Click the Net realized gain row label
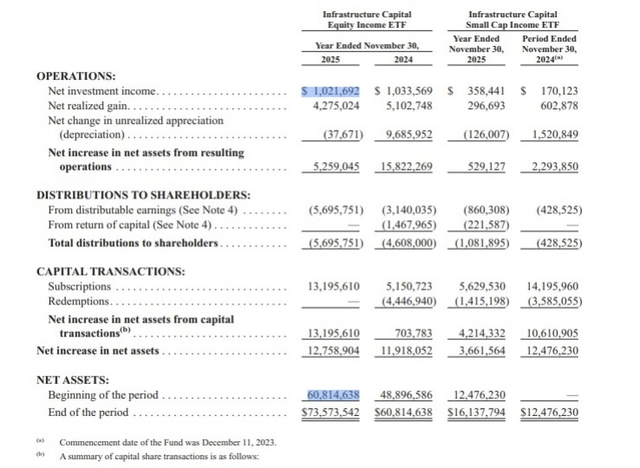The width and height of the screenshot is (640, 468). click(88, 106)
